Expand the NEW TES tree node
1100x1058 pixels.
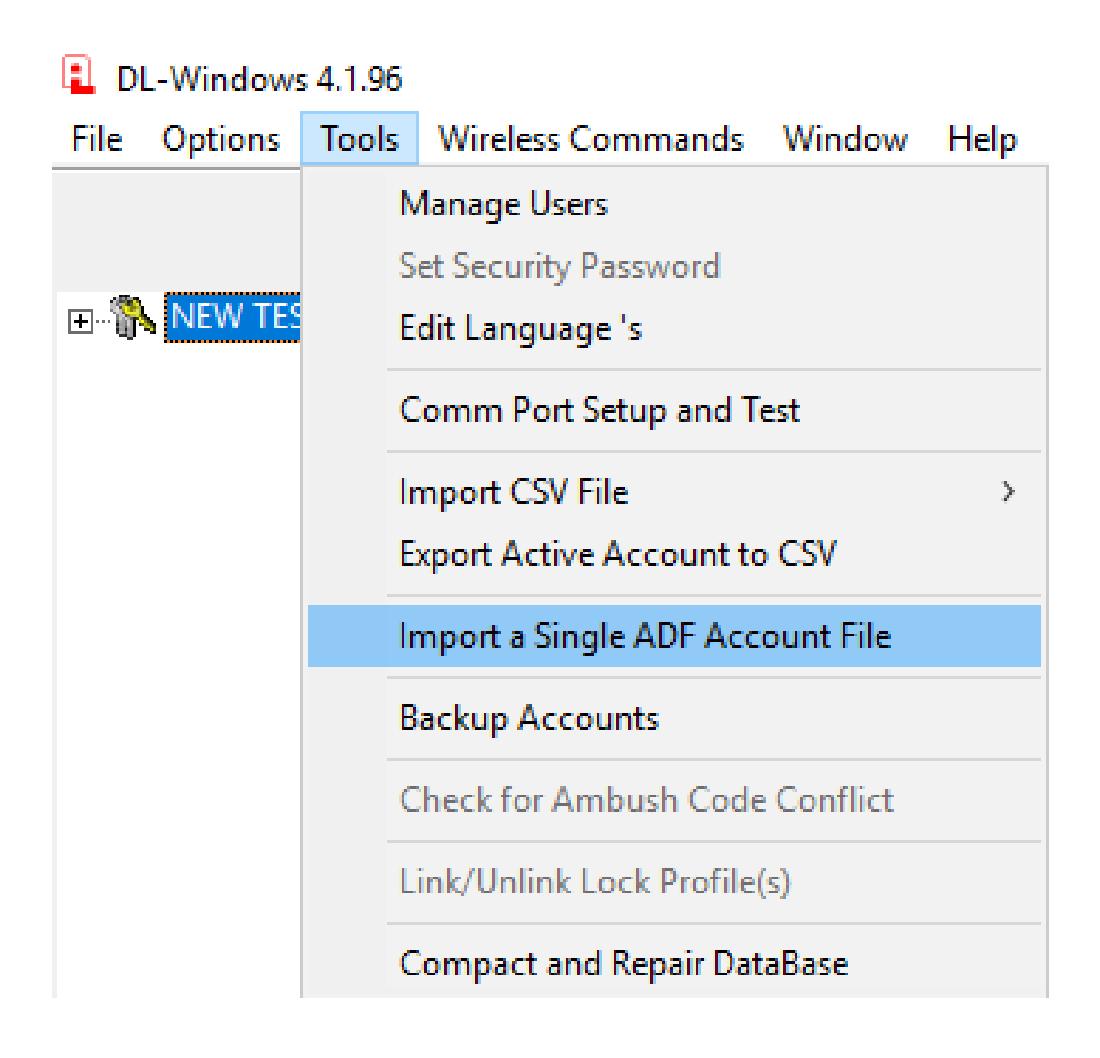tap(80, 321)
